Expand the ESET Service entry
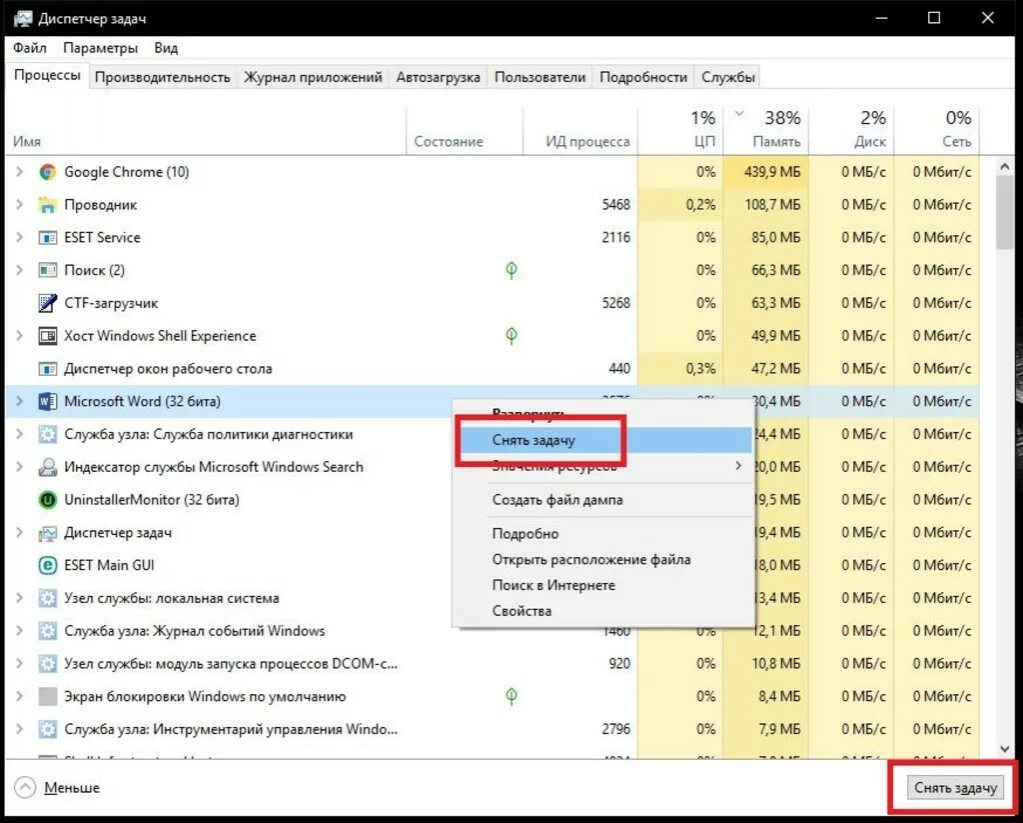The width and height of the screenshot is (1023, 823). pyautogui.click(x=20, y=237)
